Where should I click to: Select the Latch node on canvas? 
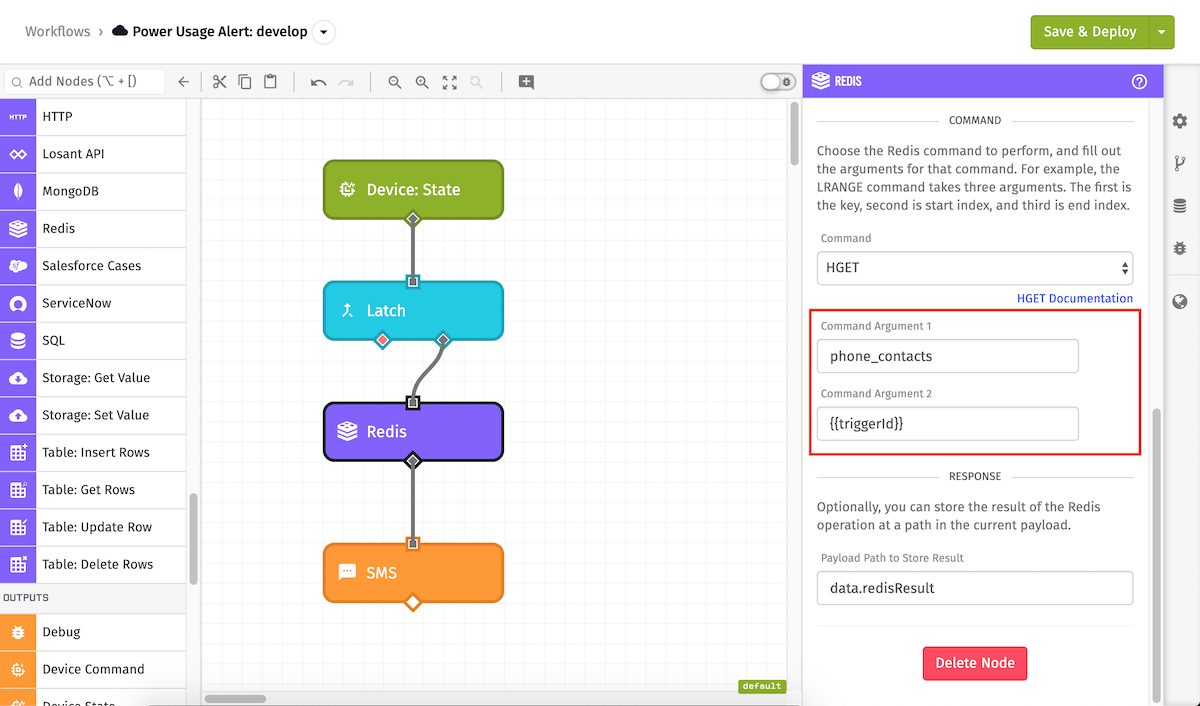413,310
